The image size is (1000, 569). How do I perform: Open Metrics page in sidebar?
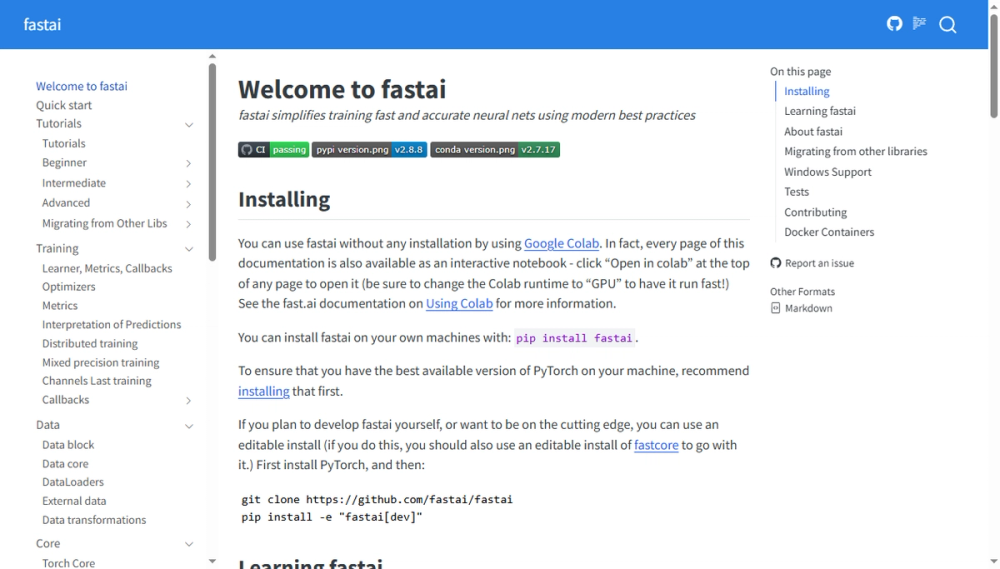click(x=60, y=306)
